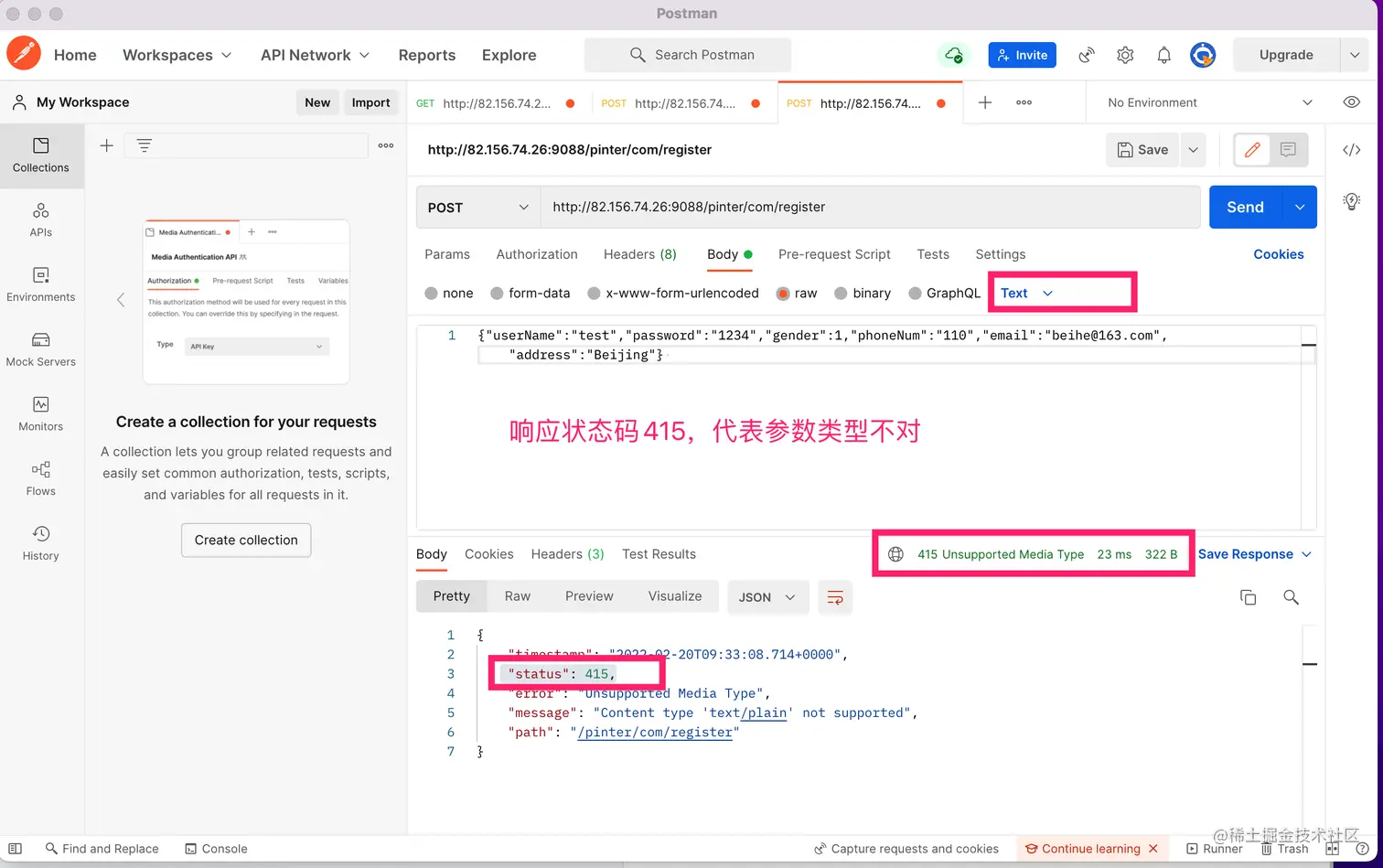Image resolution: width=1383 pixels, height=868 pixels.
Task: Open the notifications bell
Action: pyautogui.click(x=1163, y=55)
